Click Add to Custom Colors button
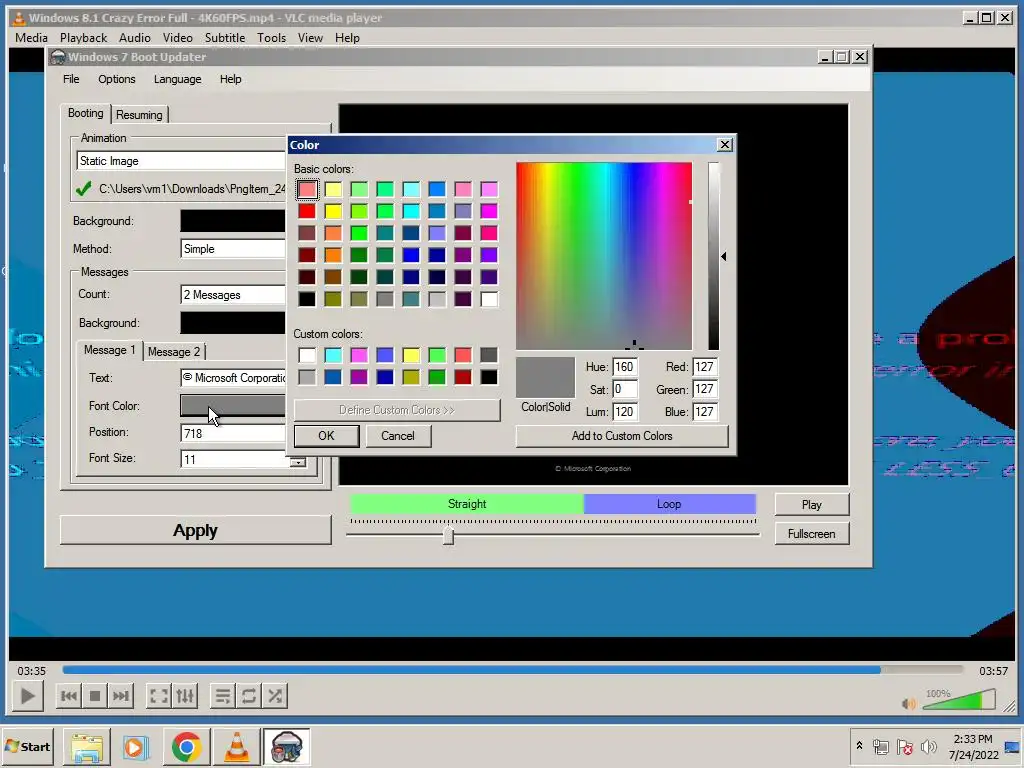 [x=622, y=436]
